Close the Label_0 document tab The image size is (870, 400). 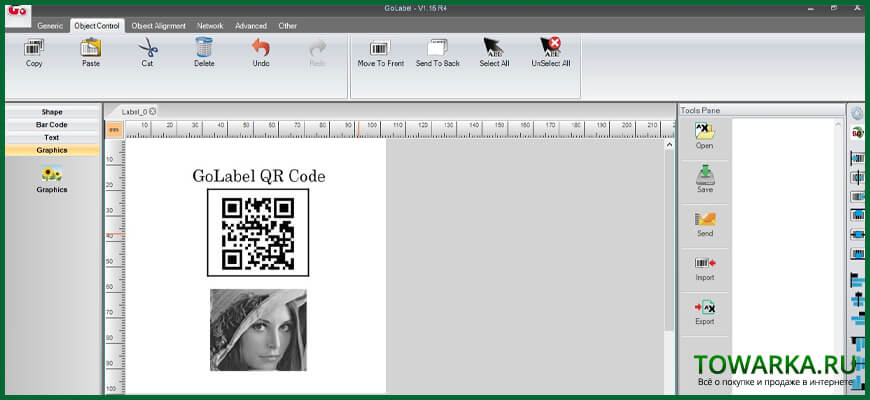coord(152,112)
